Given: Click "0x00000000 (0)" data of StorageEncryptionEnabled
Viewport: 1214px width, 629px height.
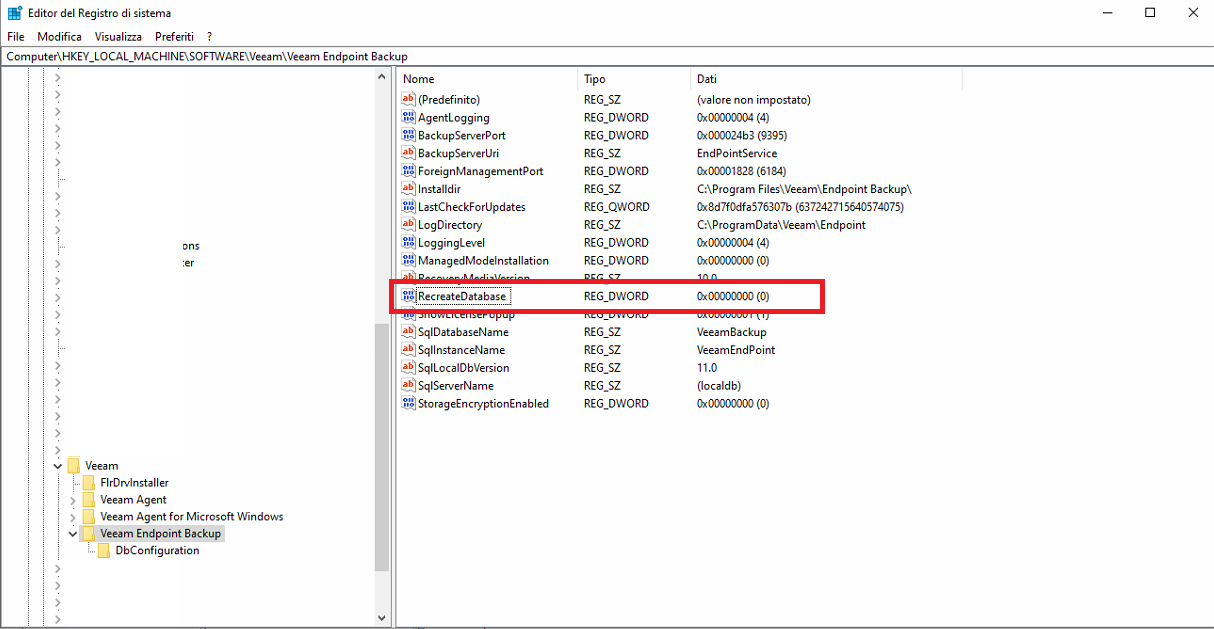Looking at the screenshot, I should pyautogui.click(x=733, y=404).
